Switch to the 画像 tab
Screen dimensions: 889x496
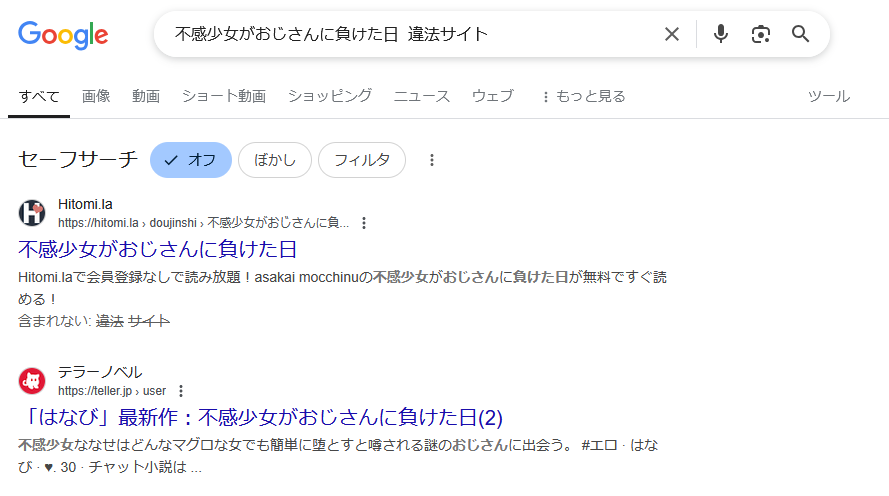(96, 96)
